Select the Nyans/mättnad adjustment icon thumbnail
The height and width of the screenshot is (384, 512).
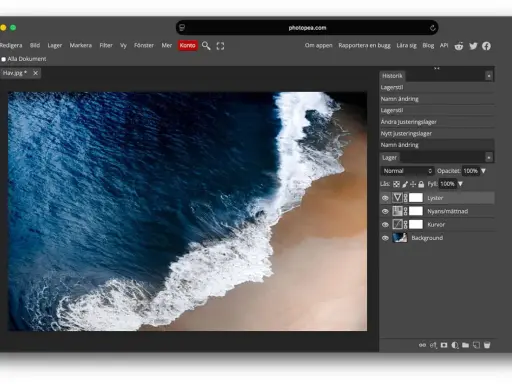[397, 211]
